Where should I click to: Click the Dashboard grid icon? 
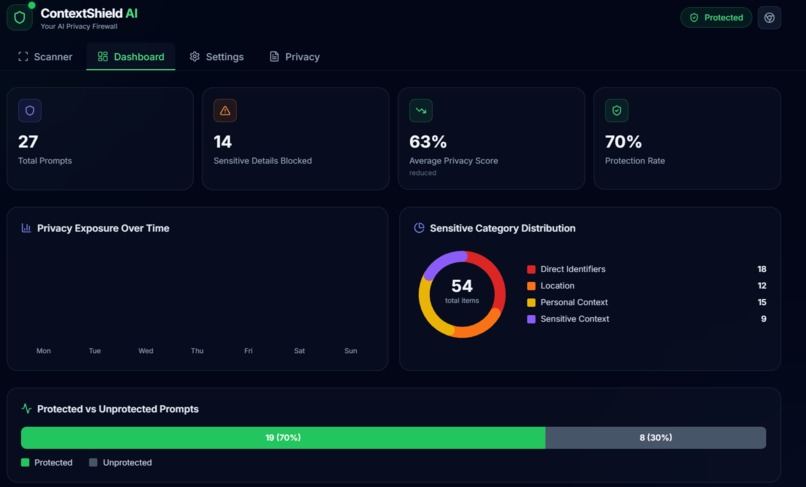[x=103, y=57]
